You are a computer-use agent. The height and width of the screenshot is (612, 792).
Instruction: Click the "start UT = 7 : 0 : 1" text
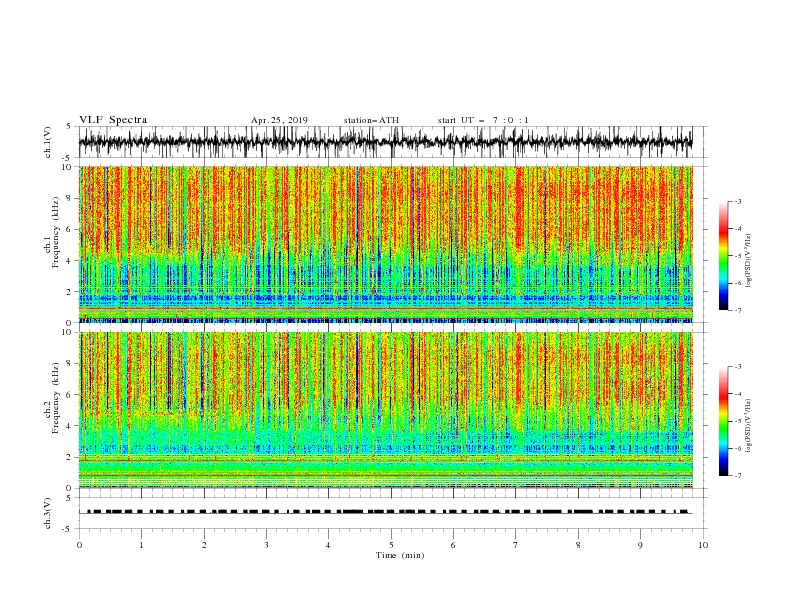pyautogui.click(x=483, y=120)
